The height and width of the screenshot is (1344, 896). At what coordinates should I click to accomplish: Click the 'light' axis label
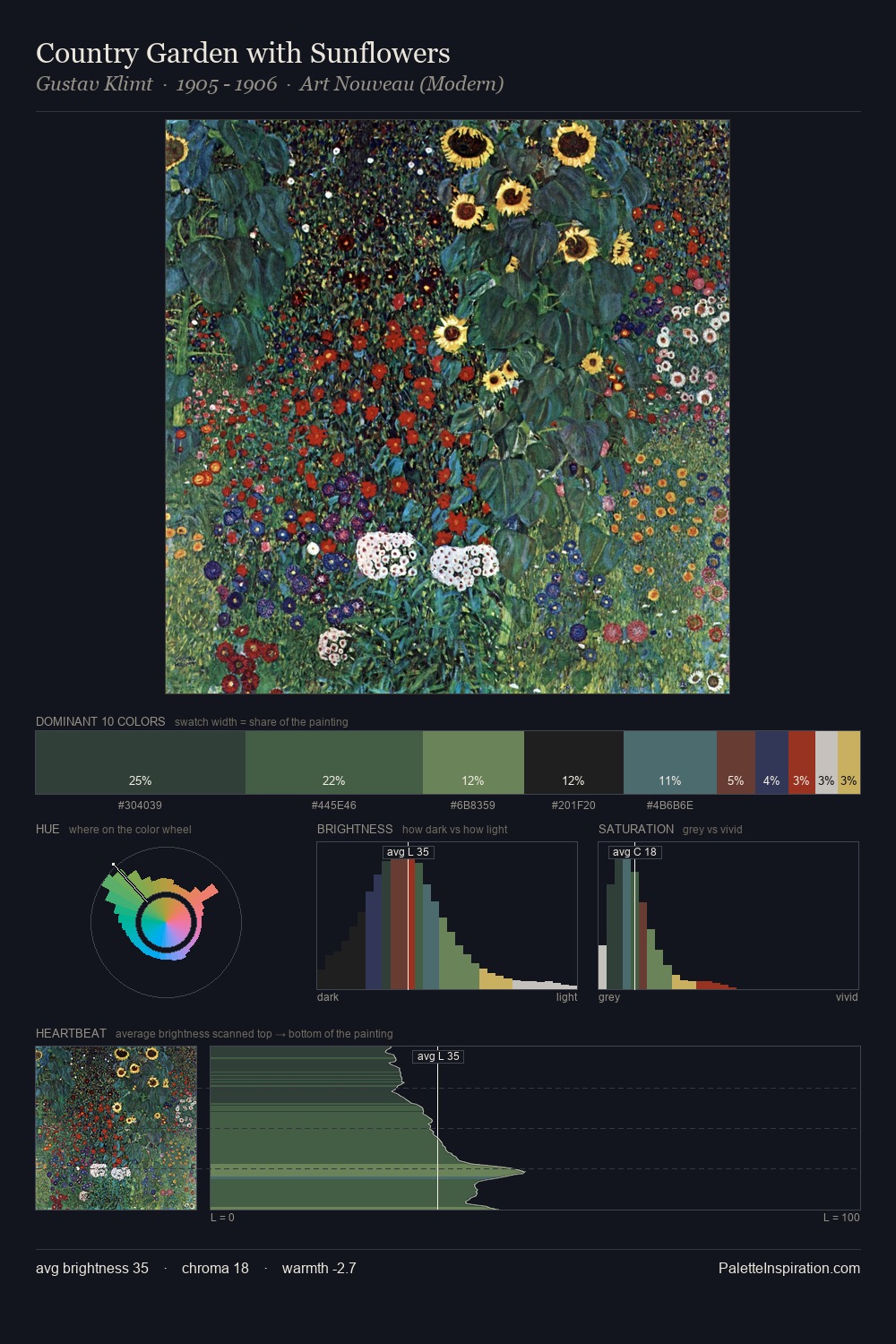pos(566,997)
